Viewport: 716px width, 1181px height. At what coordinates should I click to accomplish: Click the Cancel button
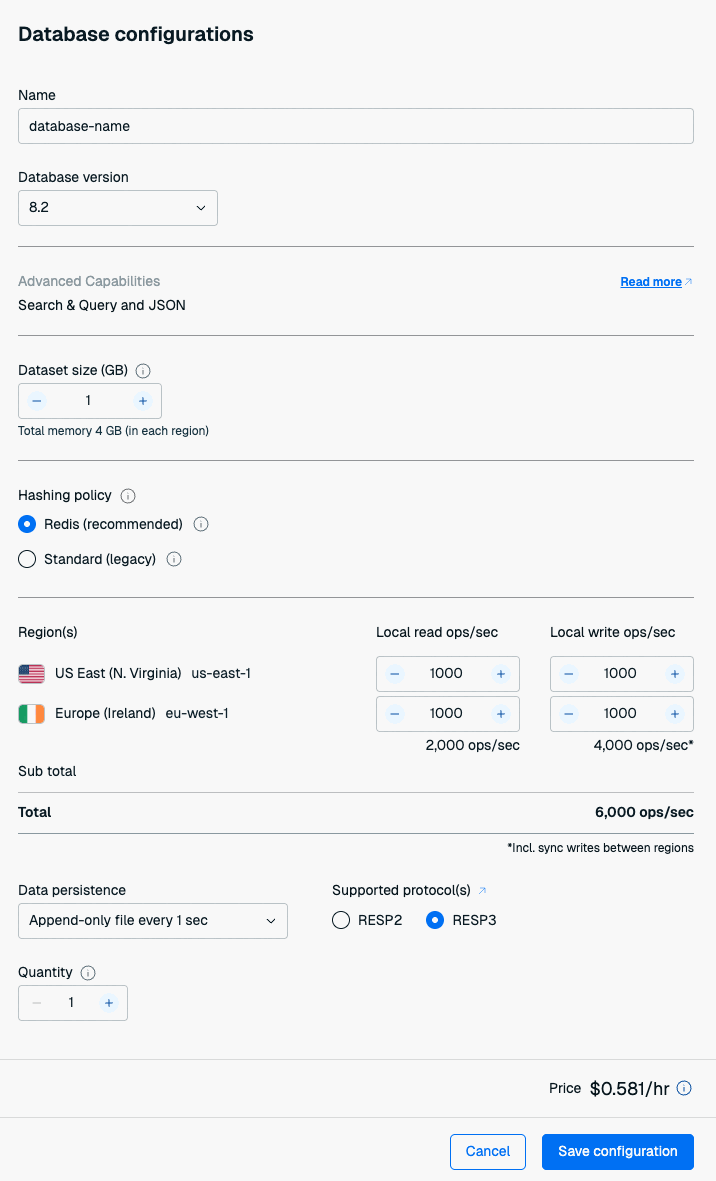(488, 1152)
